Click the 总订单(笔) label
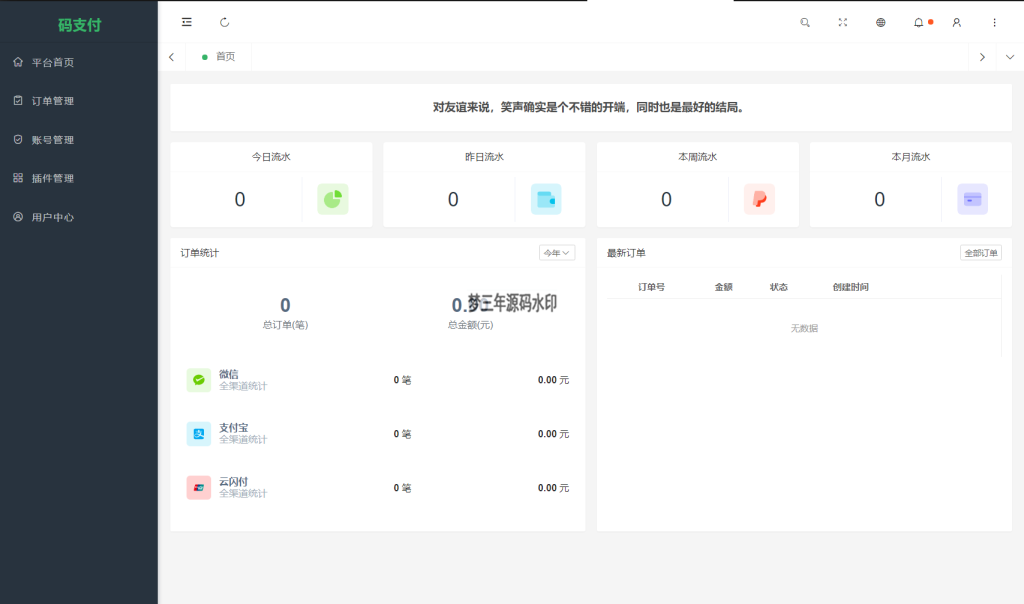This screenshot has height=604, width=1024. [x=285, y=325]
